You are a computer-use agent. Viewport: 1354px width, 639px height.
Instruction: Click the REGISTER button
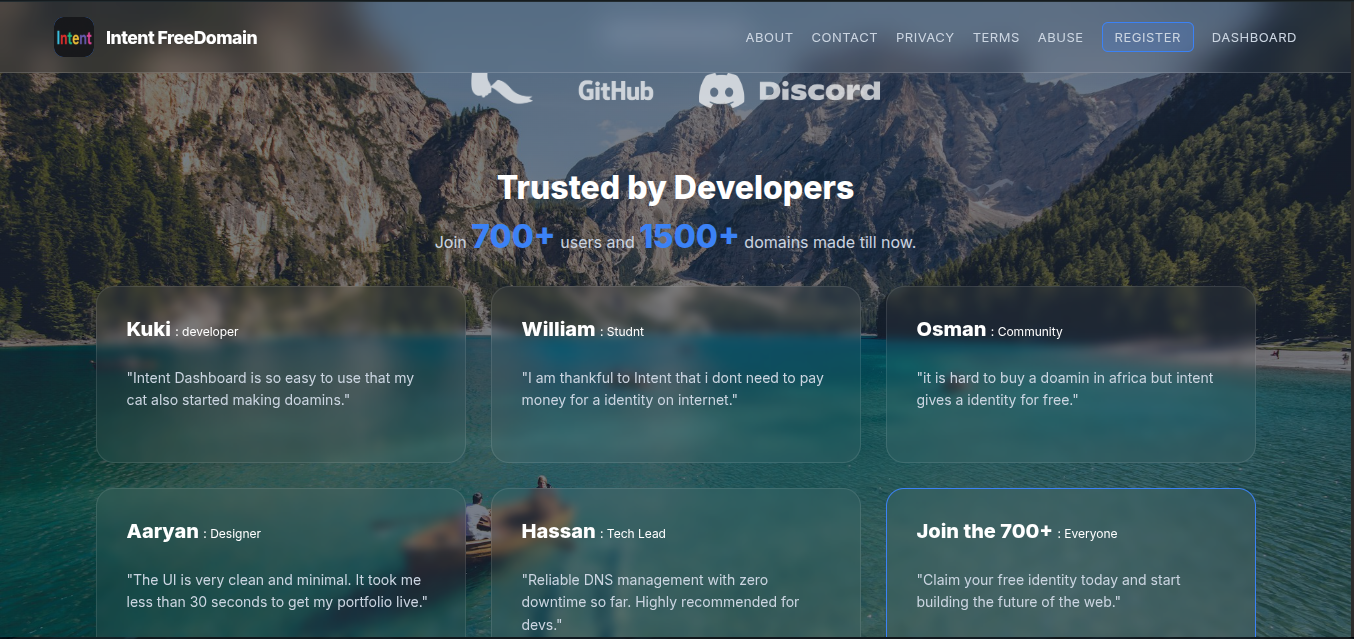(1147, 37)
